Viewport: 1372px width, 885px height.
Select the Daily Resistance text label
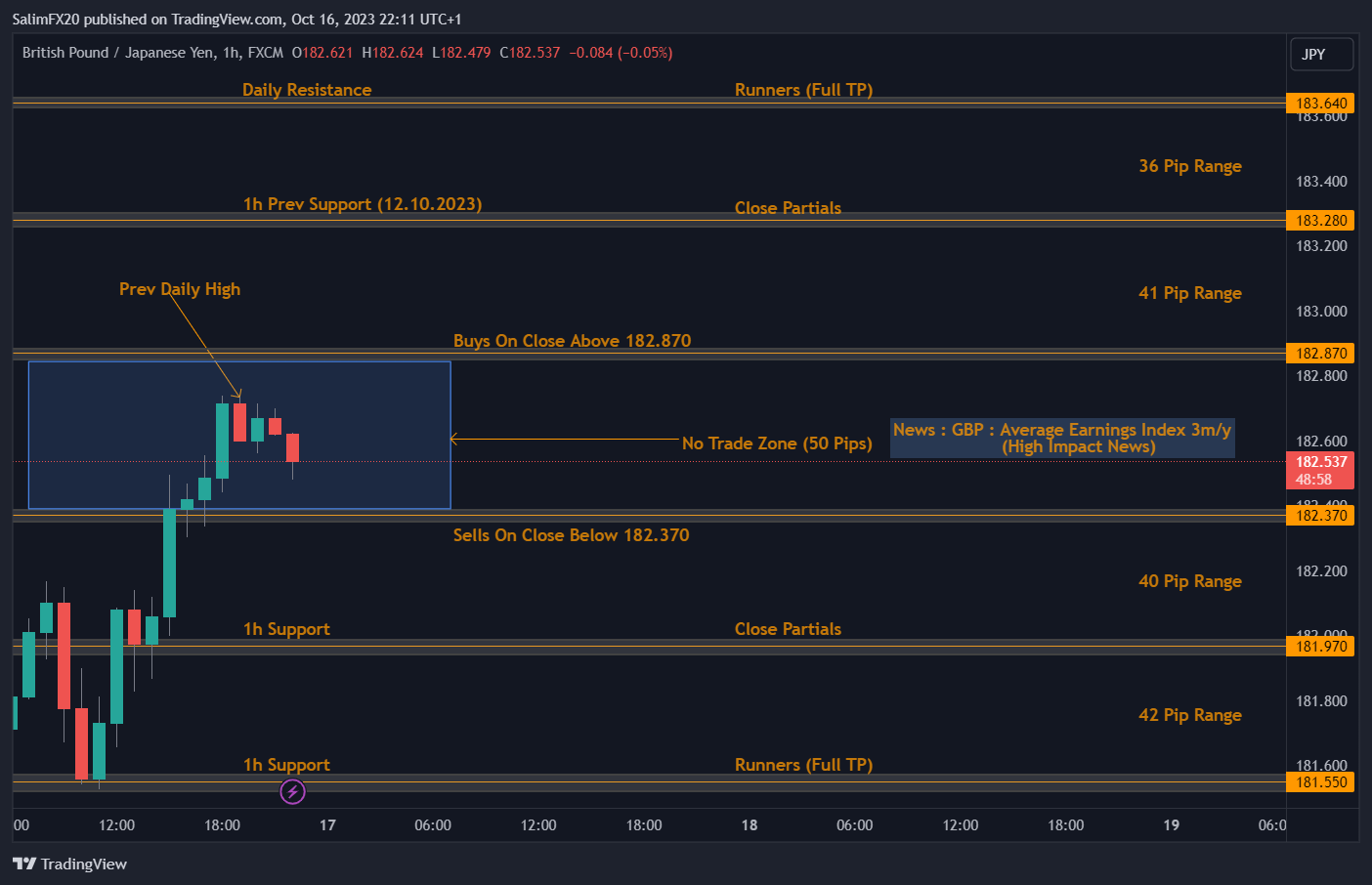tap(307, 89)
